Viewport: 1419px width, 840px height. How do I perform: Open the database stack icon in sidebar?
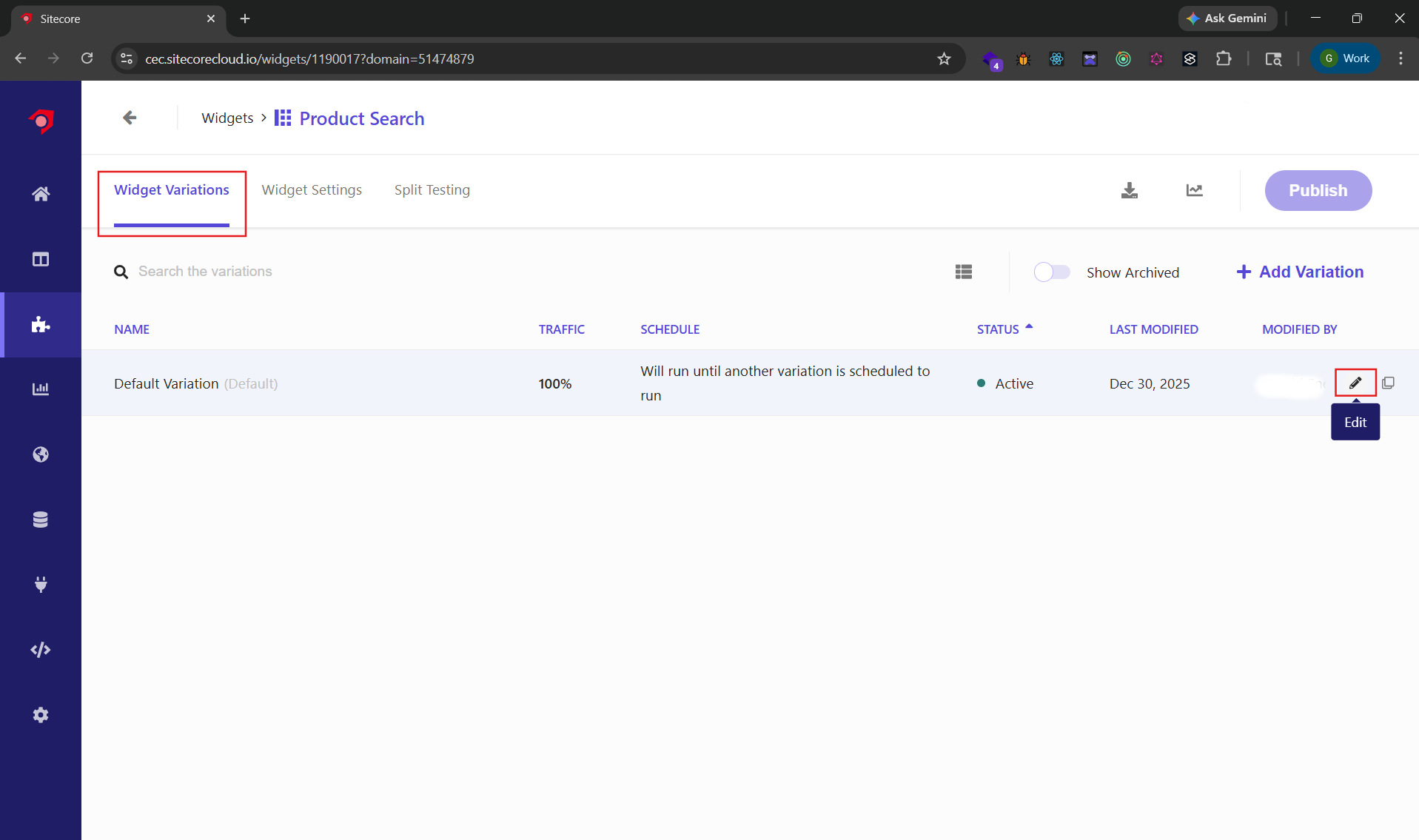(41, 520)
